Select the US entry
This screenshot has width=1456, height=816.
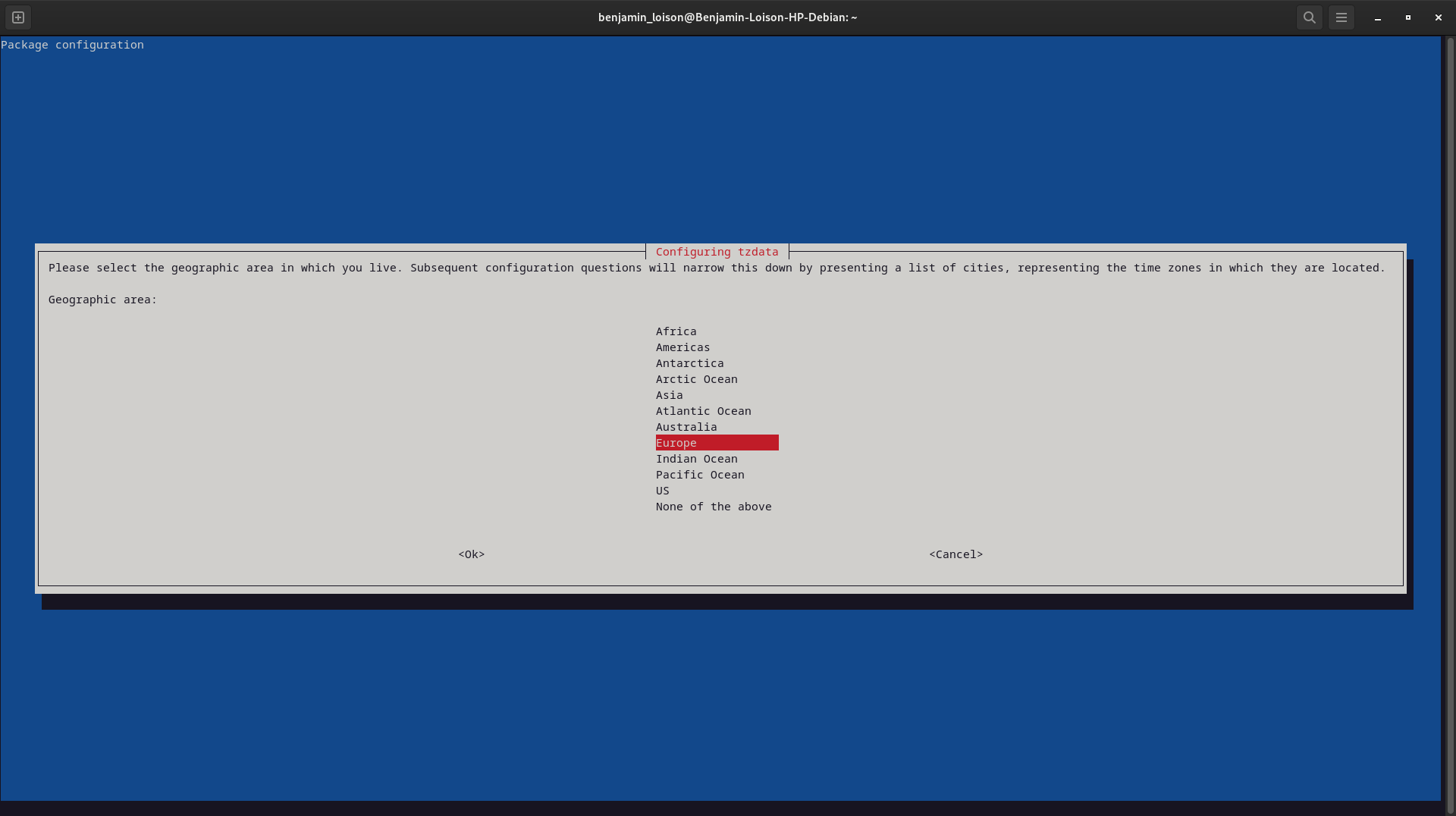click(662, 491)
